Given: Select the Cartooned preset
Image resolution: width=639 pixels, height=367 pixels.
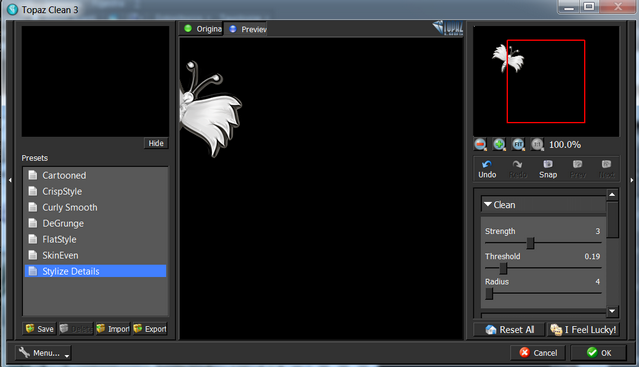Looking at the screenshot, I should 95,175.
